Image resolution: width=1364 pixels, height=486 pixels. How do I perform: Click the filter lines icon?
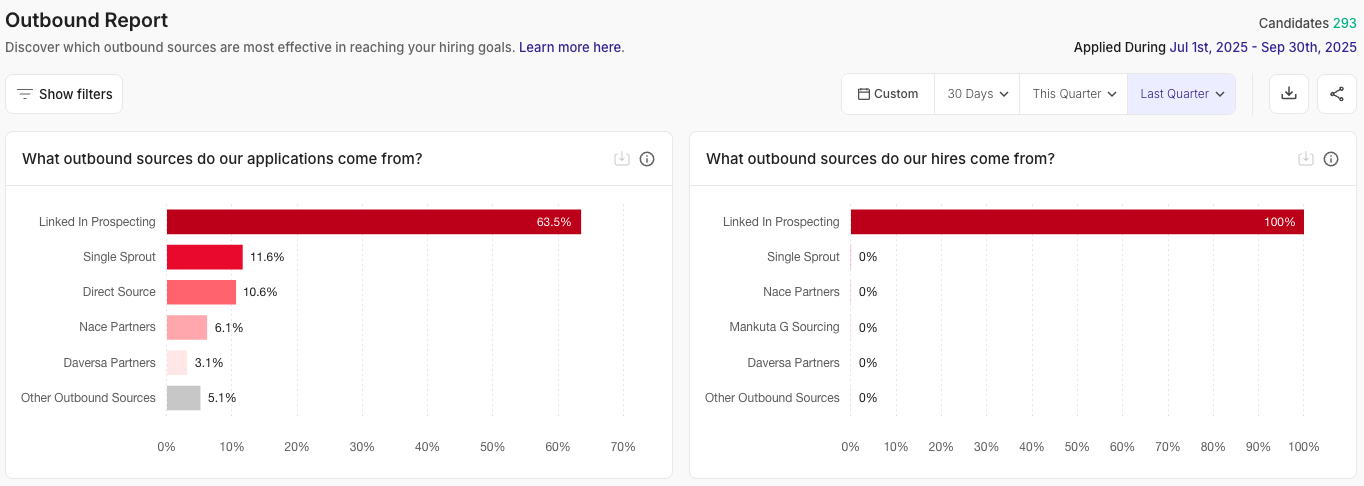pos(25,94)
